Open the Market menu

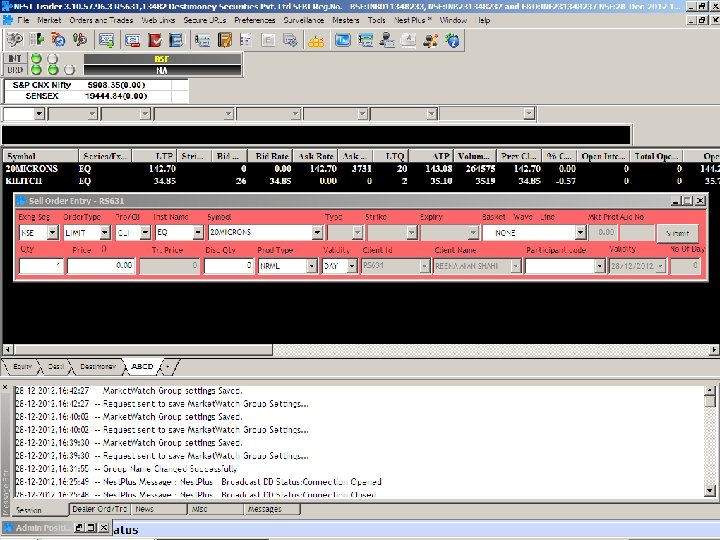click(49, 20)
